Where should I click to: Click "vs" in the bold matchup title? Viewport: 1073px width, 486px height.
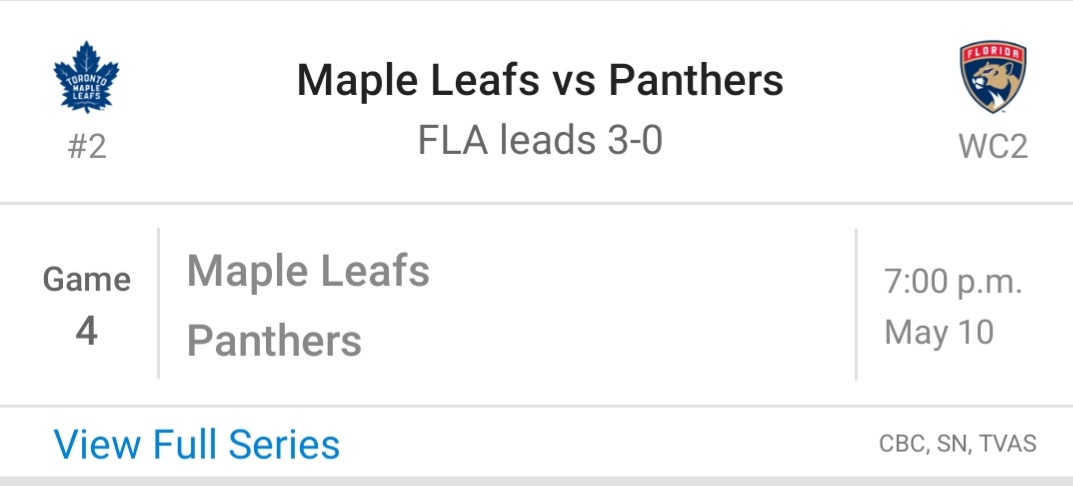tap(573, 80)
